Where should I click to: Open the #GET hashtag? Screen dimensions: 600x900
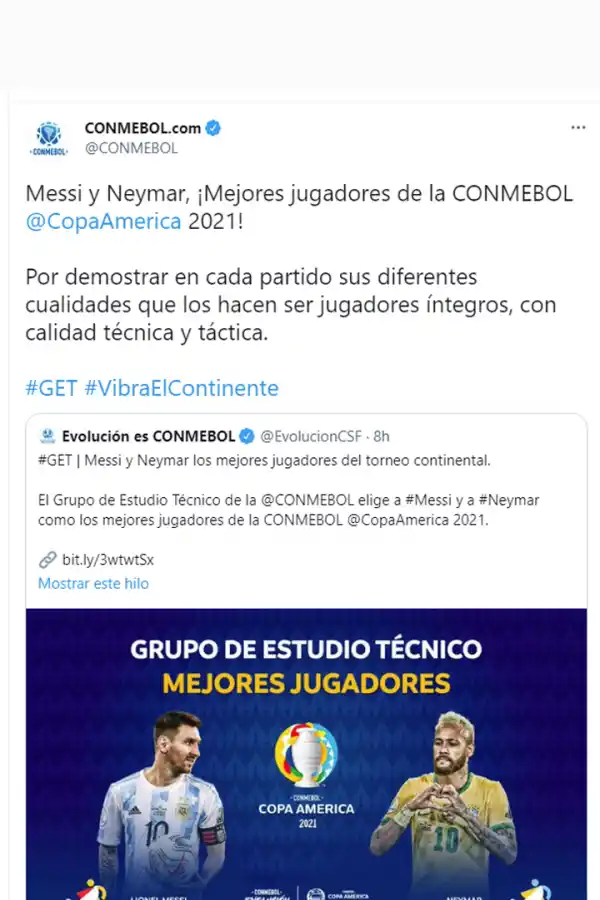[x=48, y=388]
